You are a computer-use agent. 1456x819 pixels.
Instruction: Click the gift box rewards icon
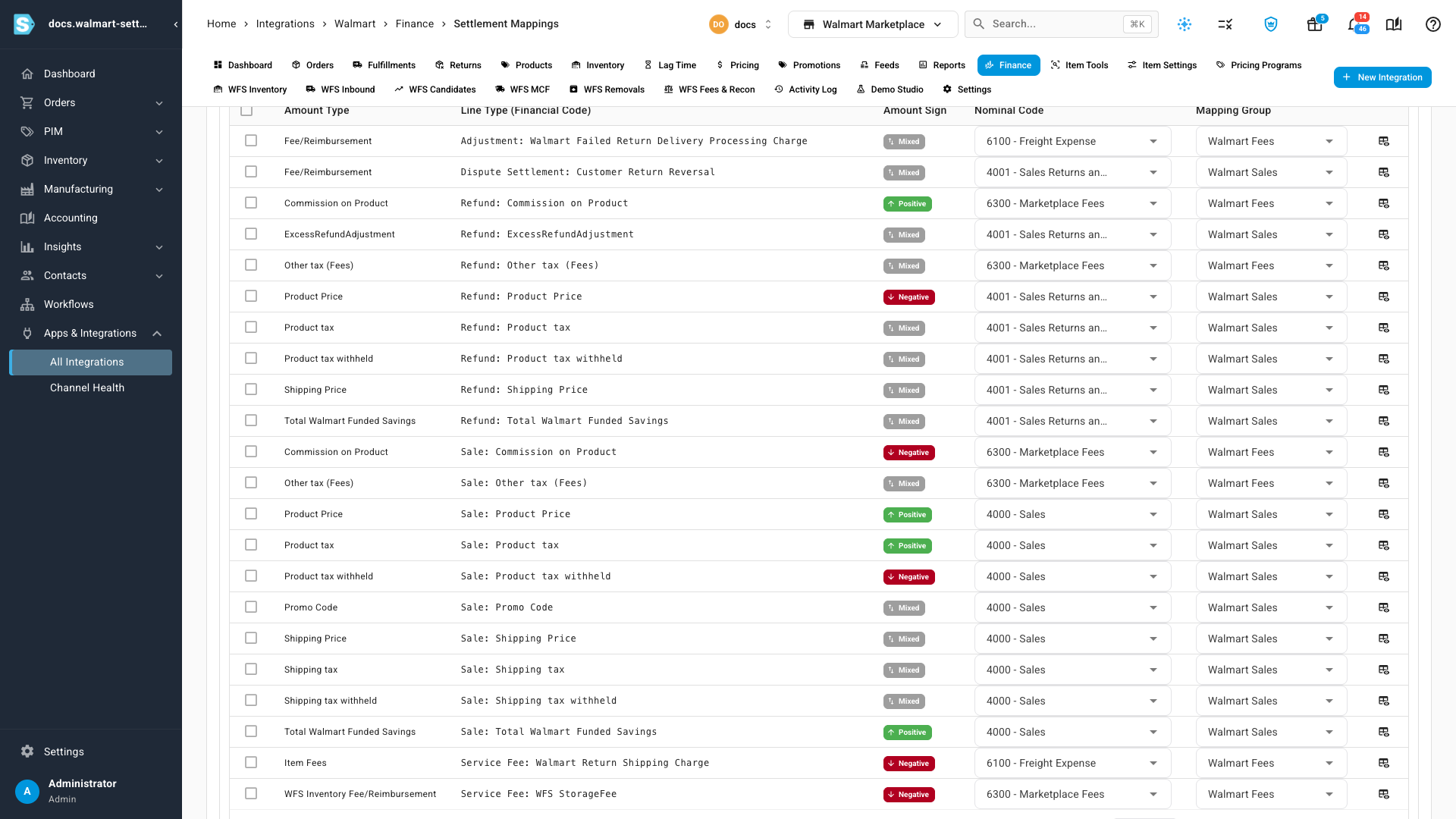point(1315,24)
